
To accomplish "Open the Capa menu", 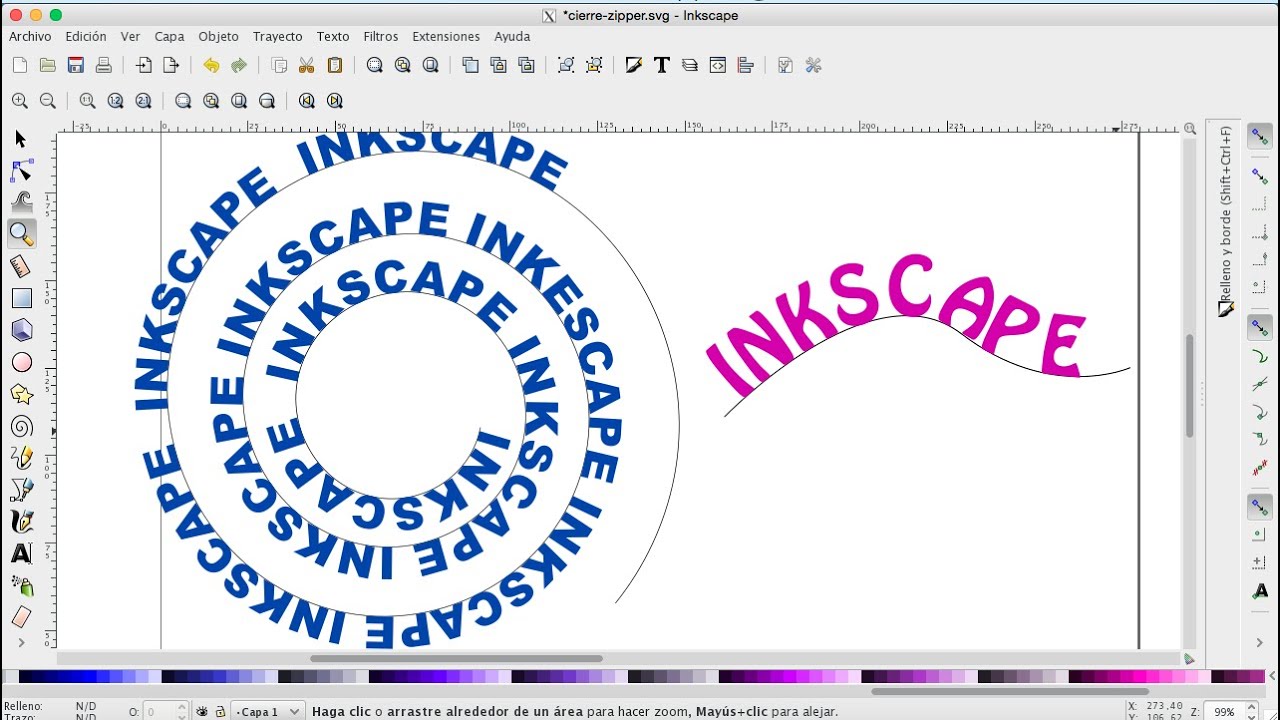I will pos(169,36).
